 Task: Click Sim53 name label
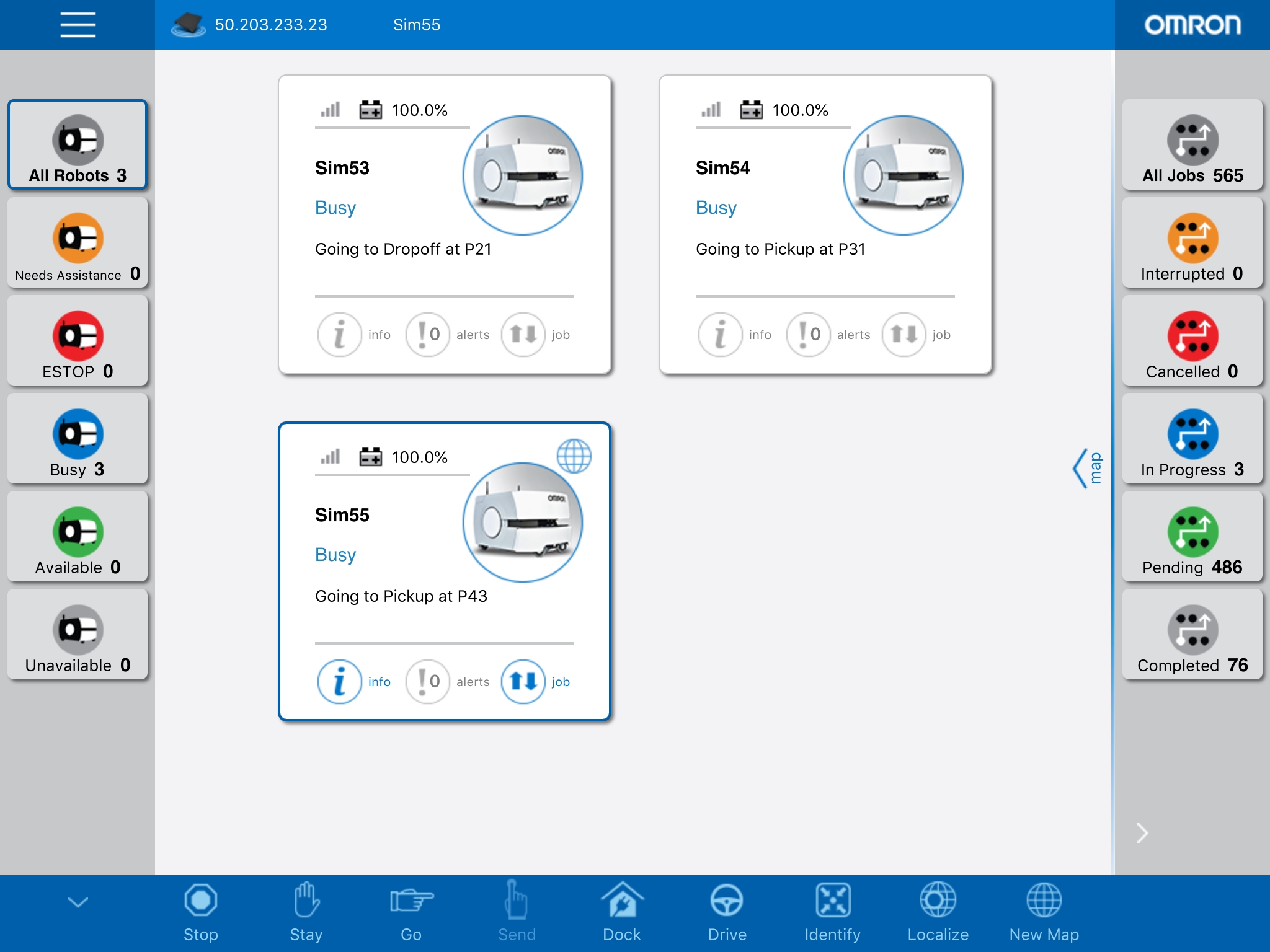pos(342,168)
